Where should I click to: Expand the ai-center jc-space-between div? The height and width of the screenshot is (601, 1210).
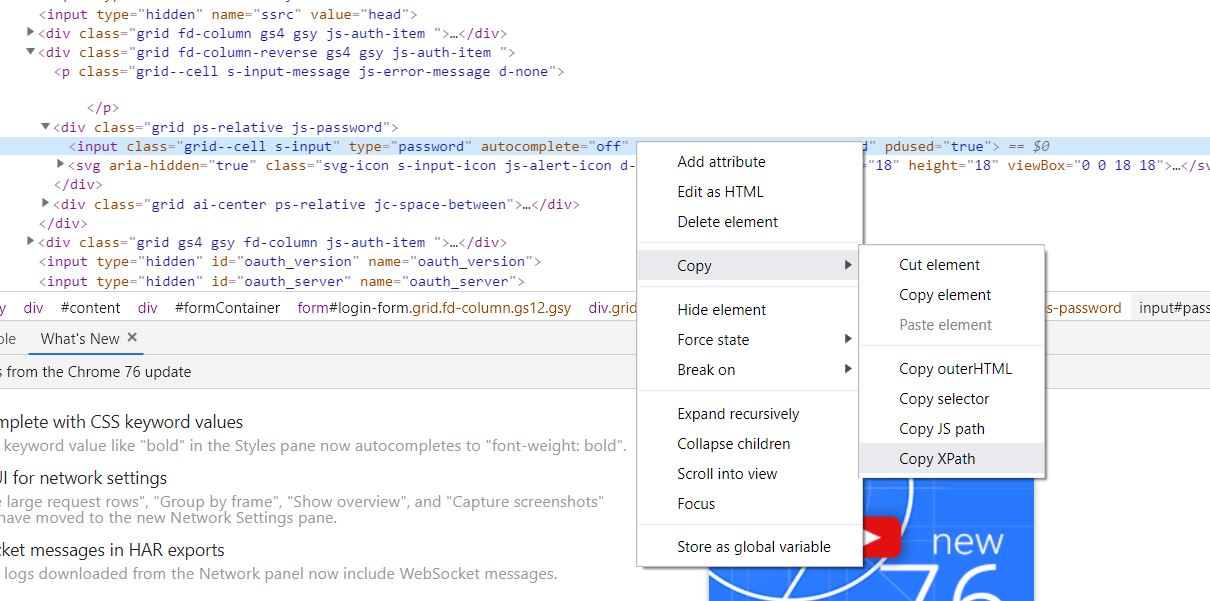tap(45, 204)
